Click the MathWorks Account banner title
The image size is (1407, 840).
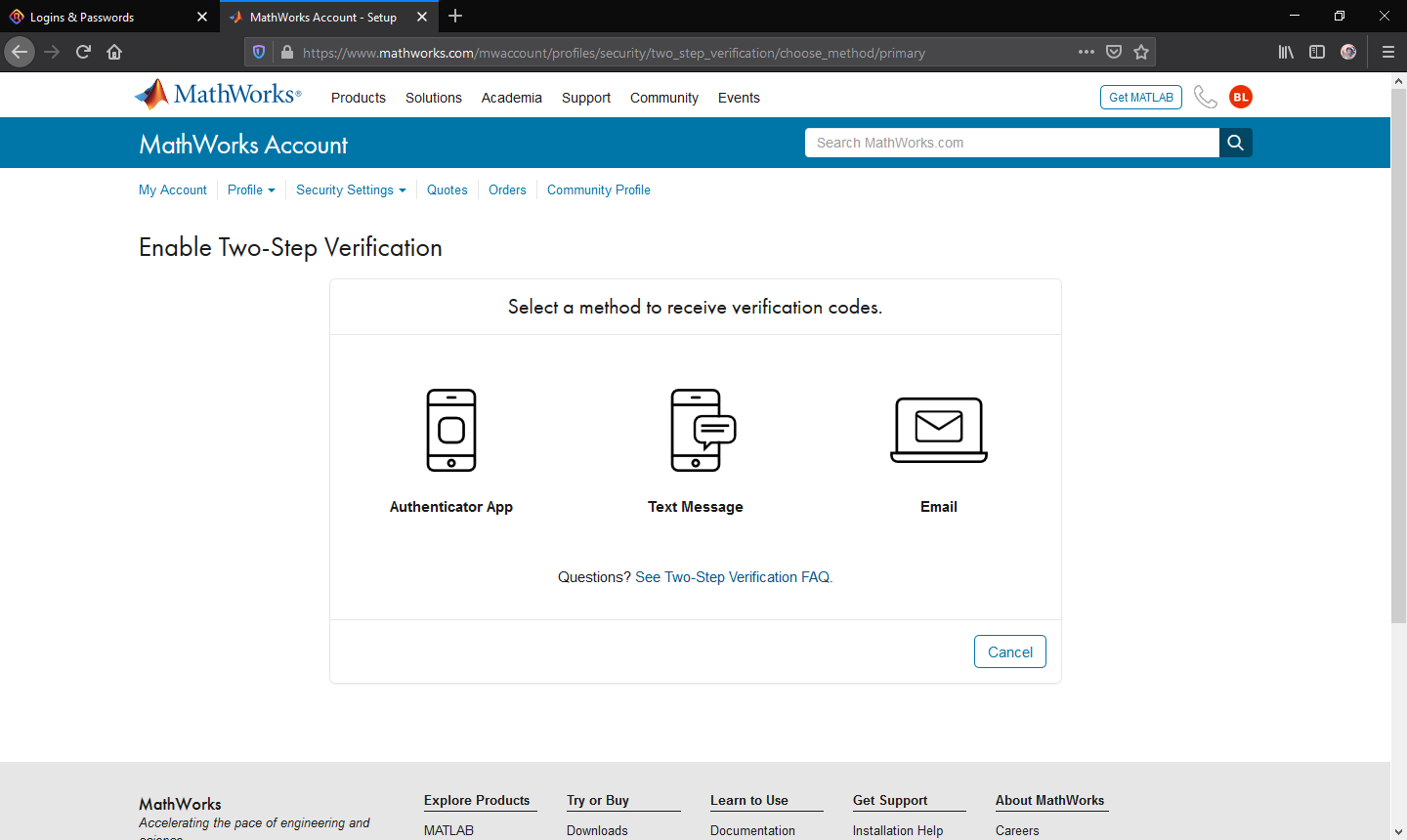[243, 145]
